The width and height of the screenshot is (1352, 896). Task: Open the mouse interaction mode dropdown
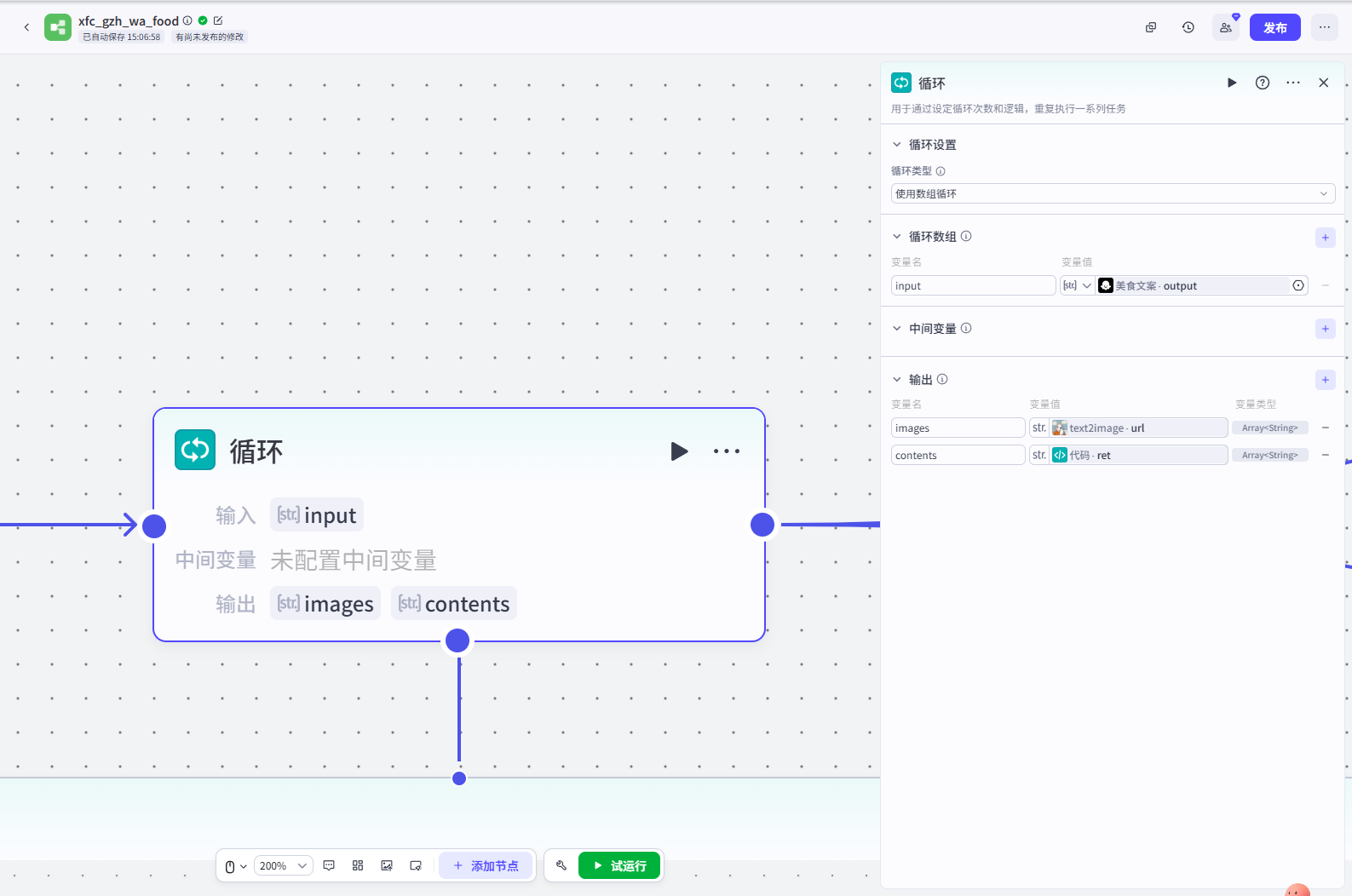[x=236, y=866]
